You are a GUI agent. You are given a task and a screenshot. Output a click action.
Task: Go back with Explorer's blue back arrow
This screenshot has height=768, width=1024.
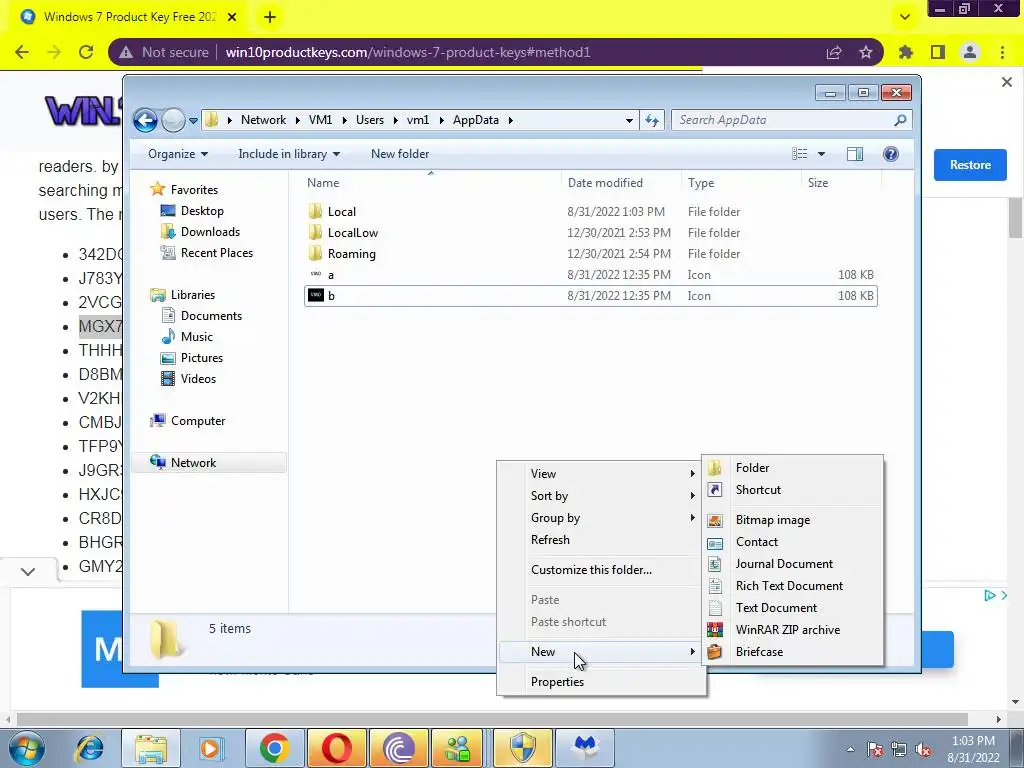tap(145, 120)
